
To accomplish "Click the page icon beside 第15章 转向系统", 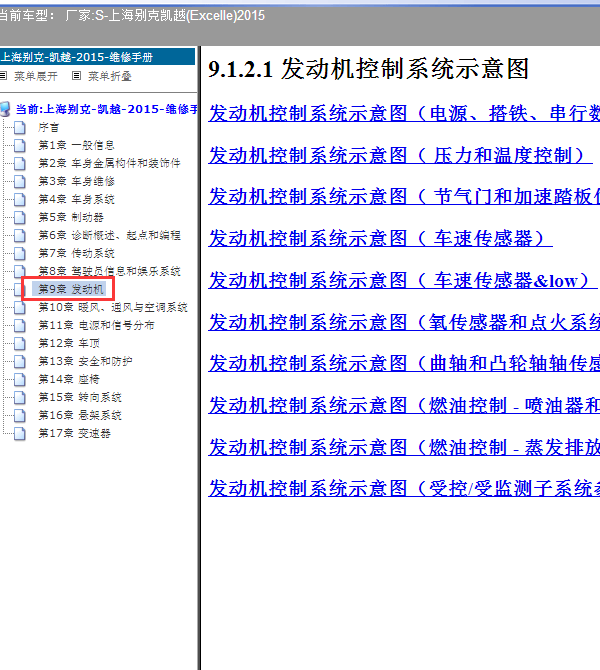I will (x=19, y=397).
